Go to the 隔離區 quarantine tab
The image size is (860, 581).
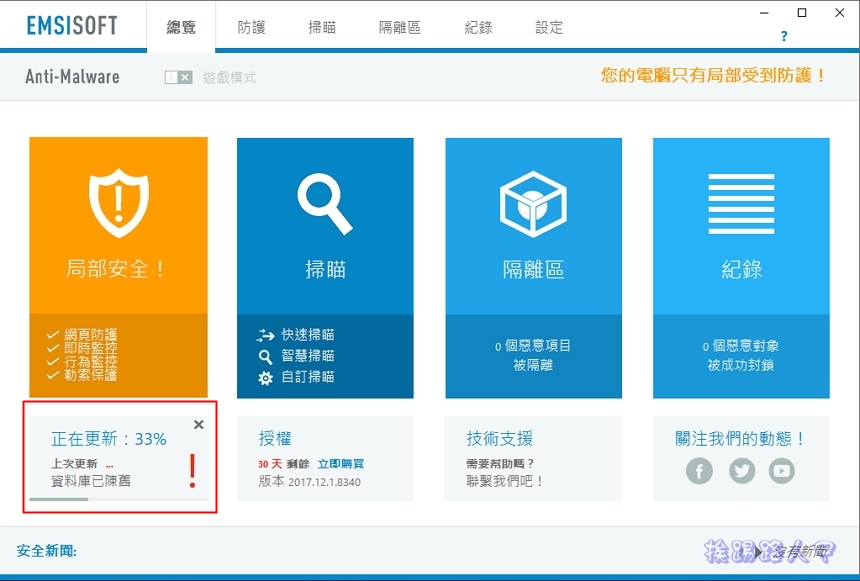click(400, 27)
